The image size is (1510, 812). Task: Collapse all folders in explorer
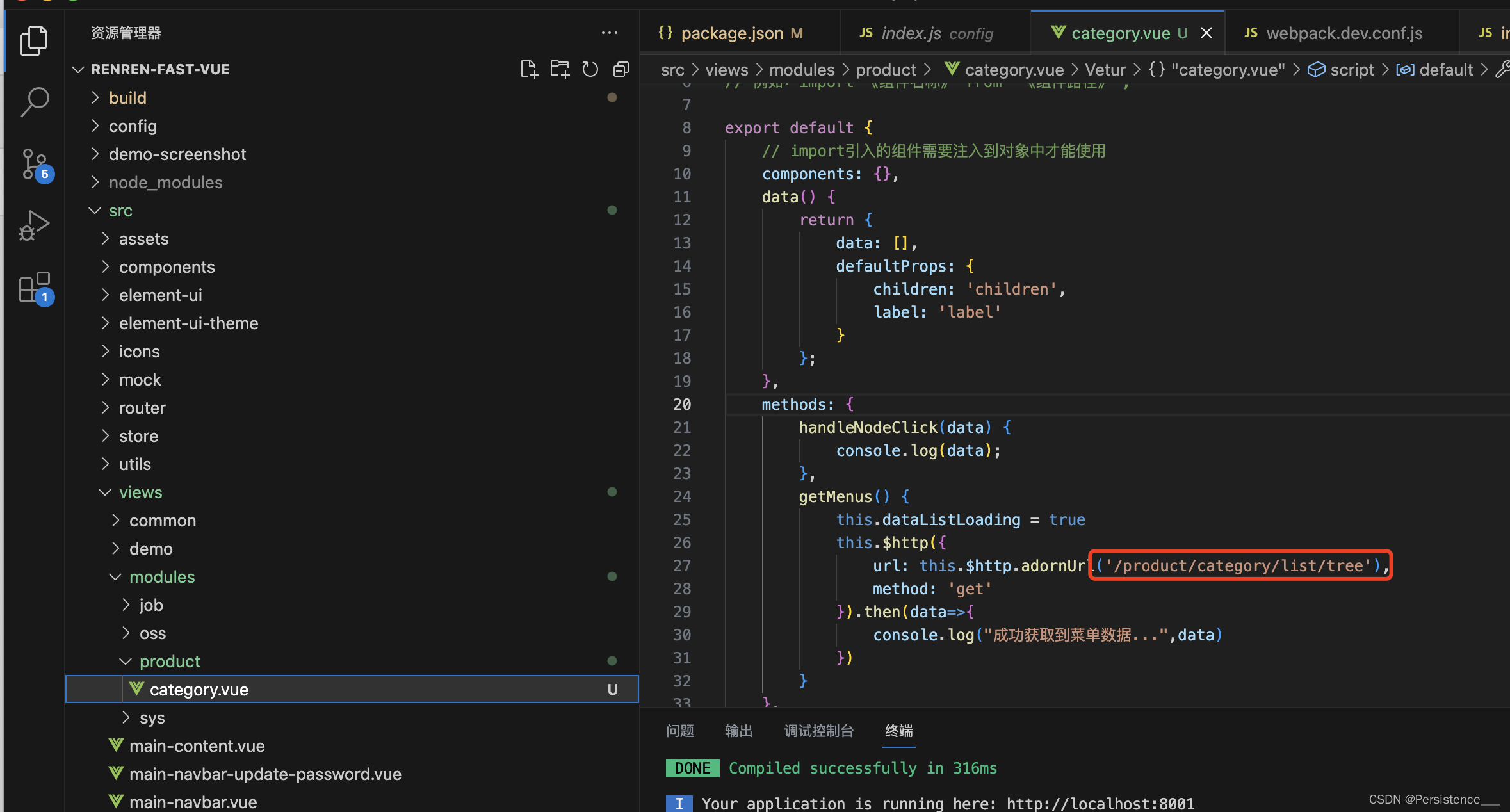pos(621,69)
